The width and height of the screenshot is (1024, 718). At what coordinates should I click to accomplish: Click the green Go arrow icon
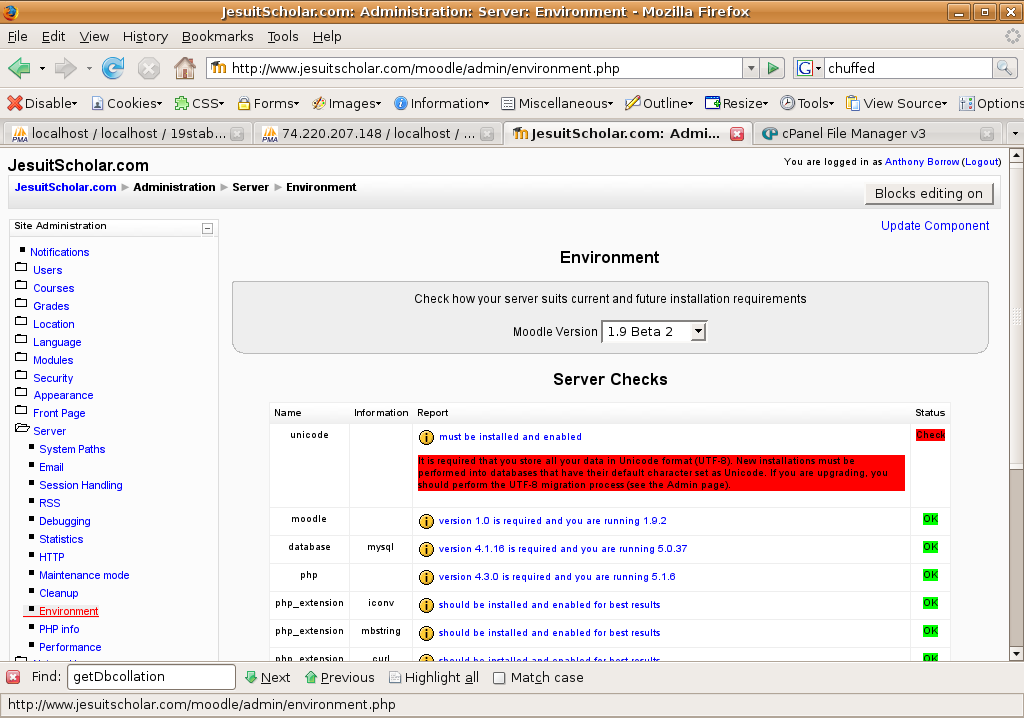[773, 68]
